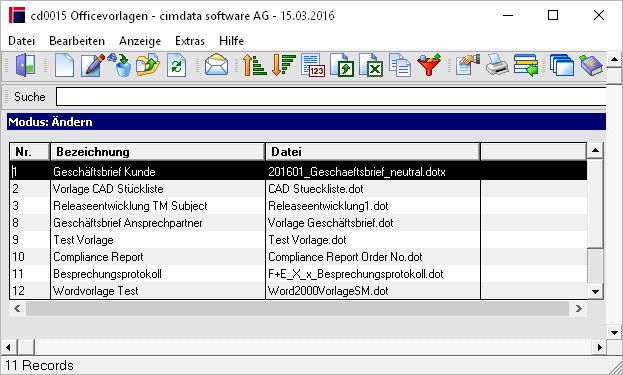Image resolution: width=623 pixels, height=375 pixels.
Task: Click the window outer scroll down arrow
Action: [614, 332]
